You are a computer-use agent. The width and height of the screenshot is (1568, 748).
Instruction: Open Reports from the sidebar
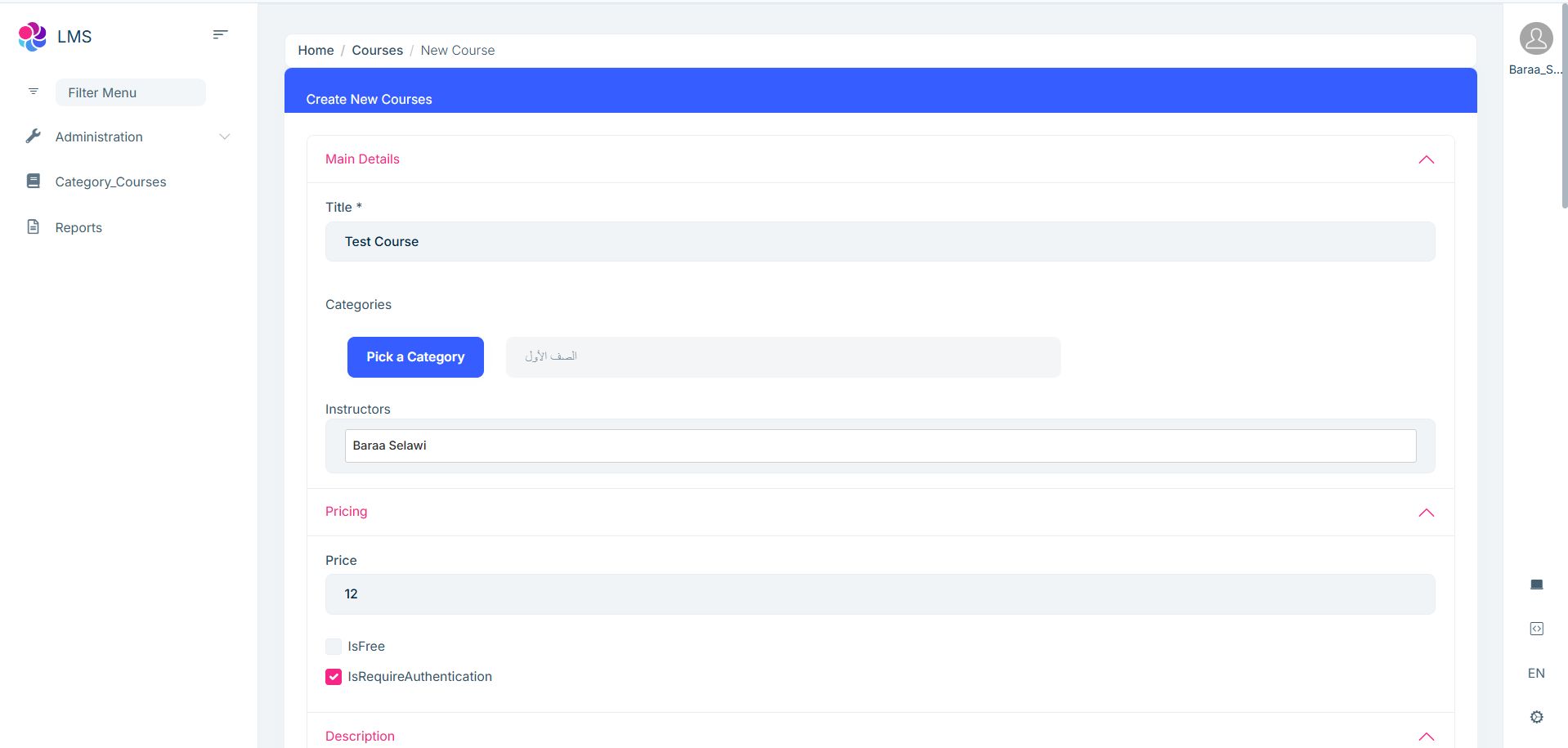78,228
